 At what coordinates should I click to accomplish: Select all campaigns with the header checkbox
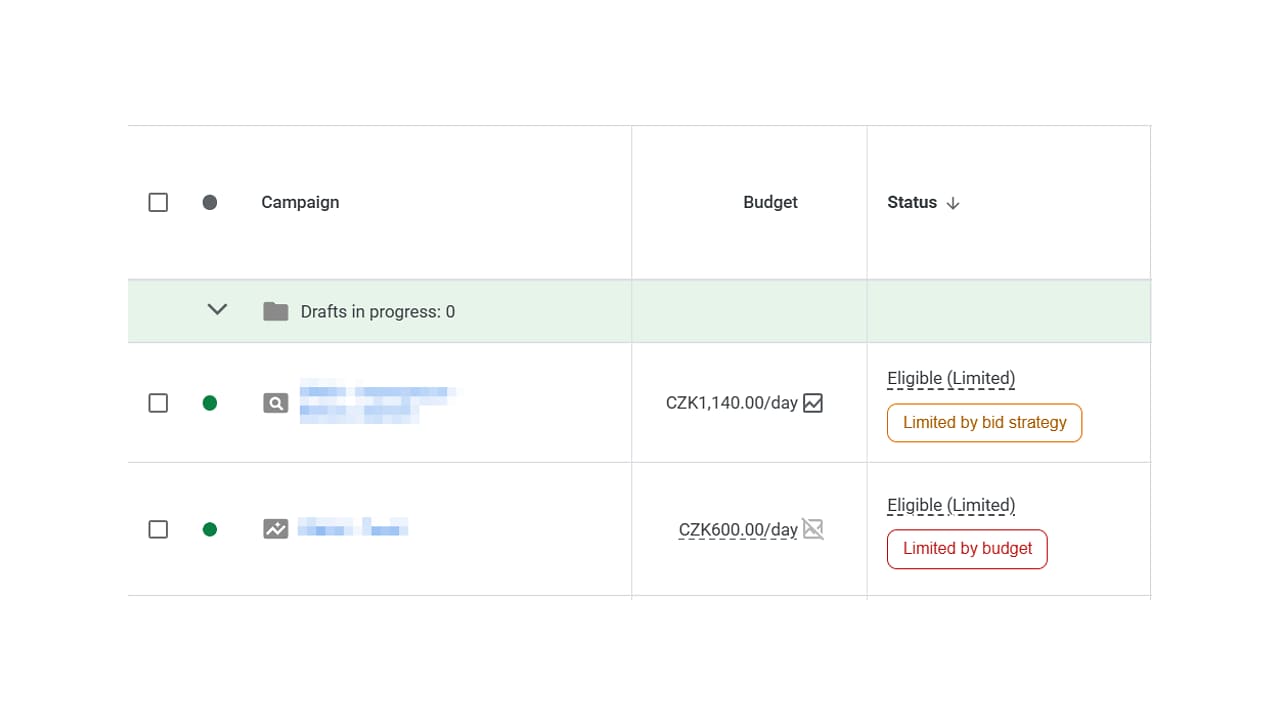coord(158,202)
